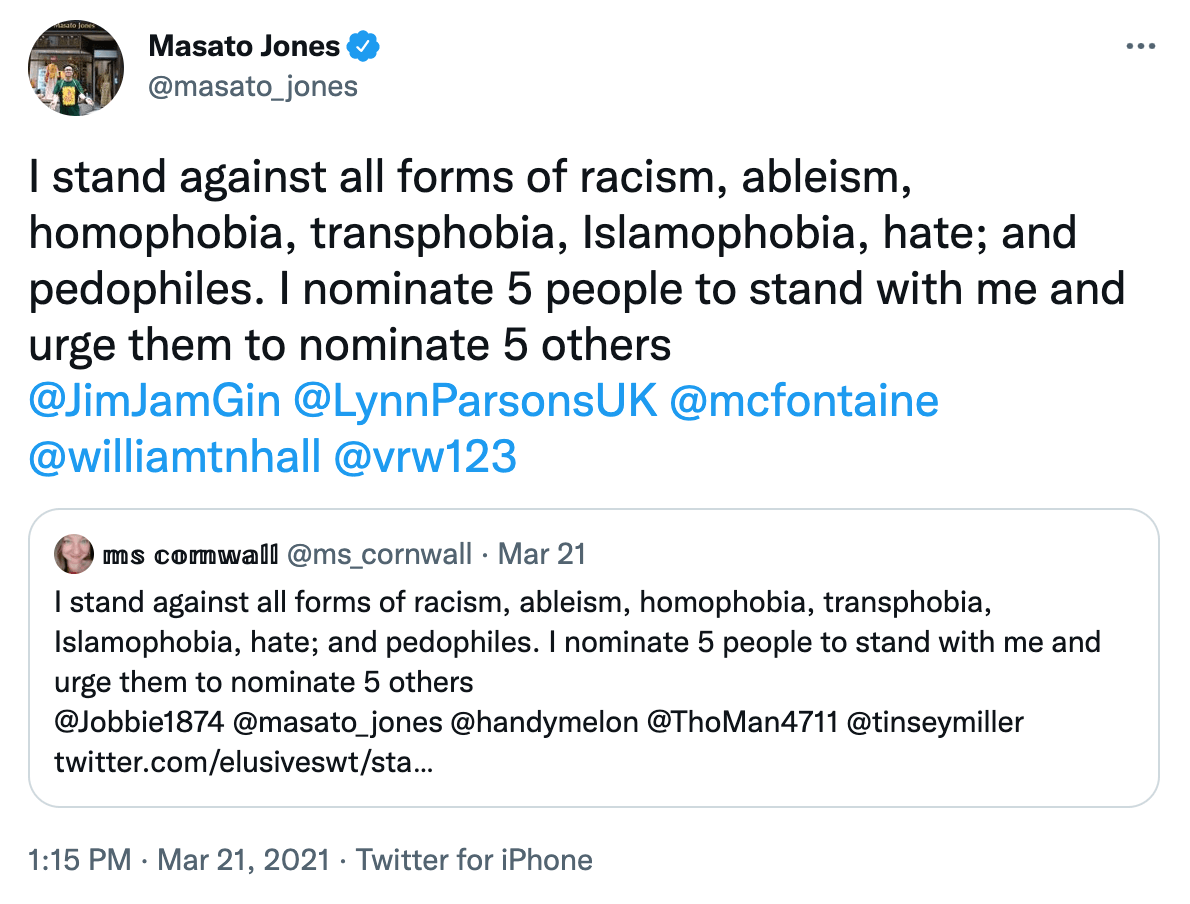Click the Mar 21 date of quoted tweet
This screenshot has height=904, width=1190.
coord(542,554)
